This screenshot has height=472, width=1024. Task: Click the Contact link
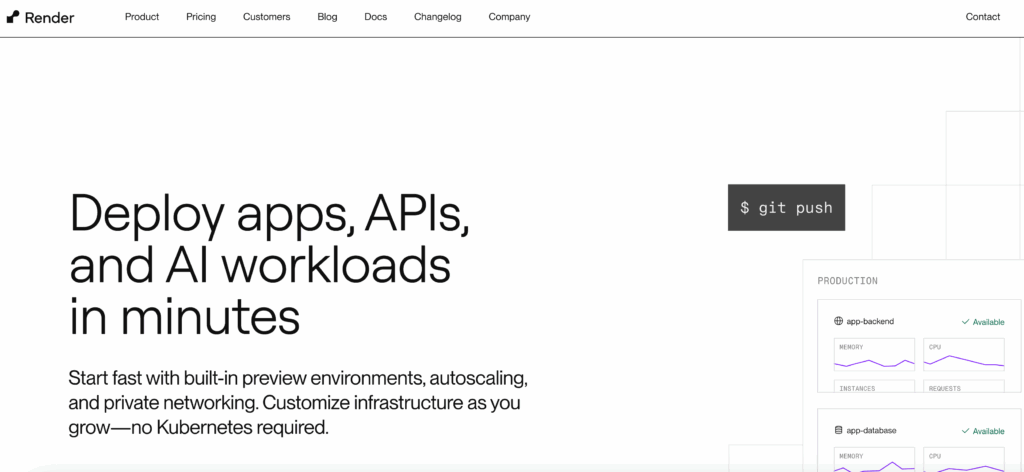tap(982, 17)
